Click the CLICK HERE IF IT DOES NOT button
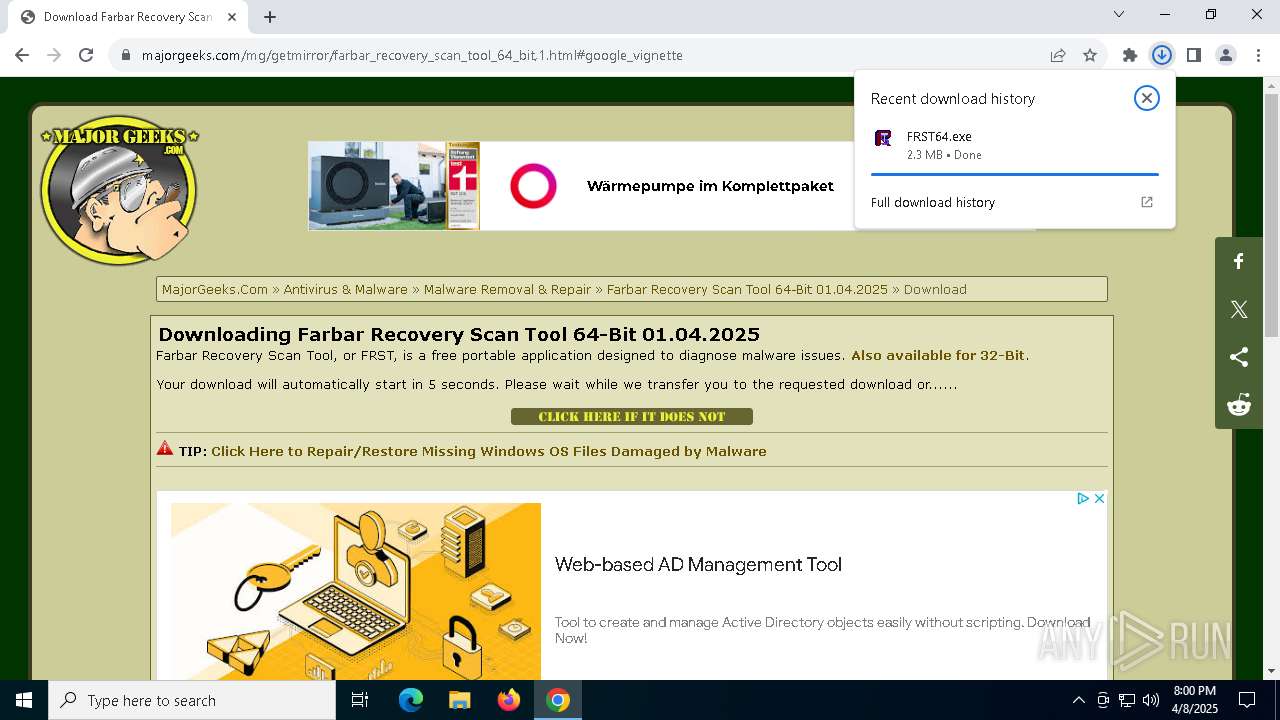The image size is (1280, 720). click(x=632, y=416)
